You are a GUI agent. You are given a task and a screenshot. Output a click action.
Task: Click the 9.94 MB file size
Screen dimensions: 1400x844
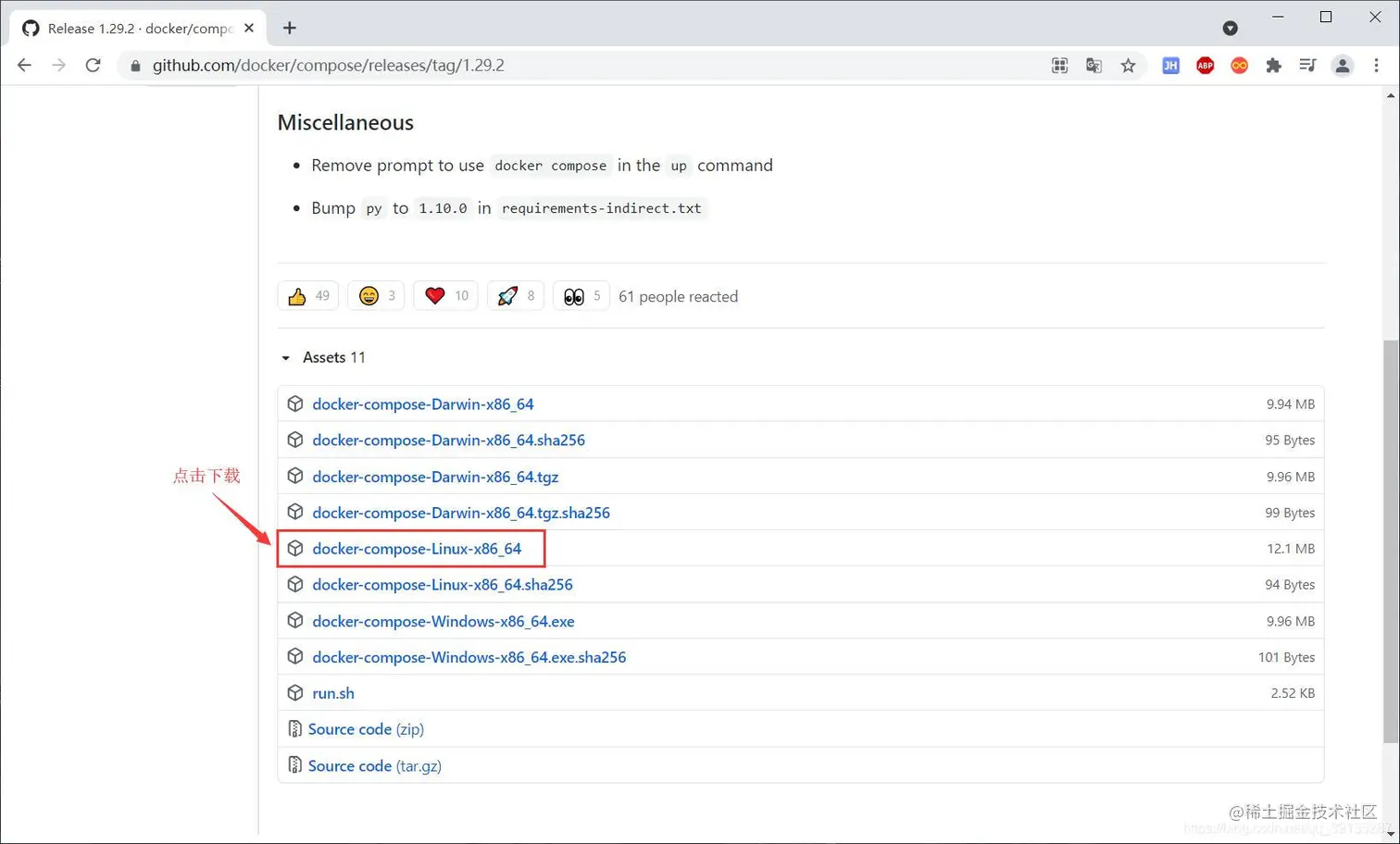[x=1291, y=403]
